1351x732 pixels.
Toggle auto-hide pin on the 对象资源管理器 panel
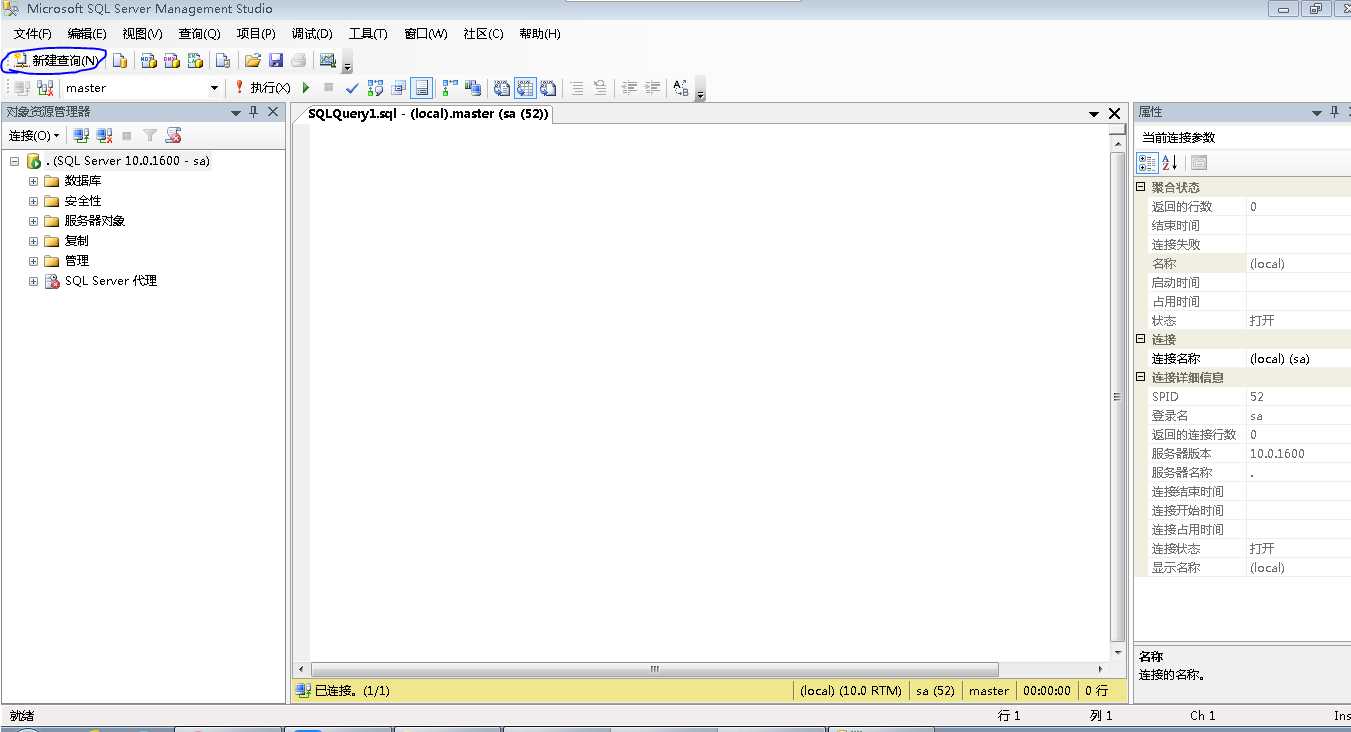pos(254,112)
